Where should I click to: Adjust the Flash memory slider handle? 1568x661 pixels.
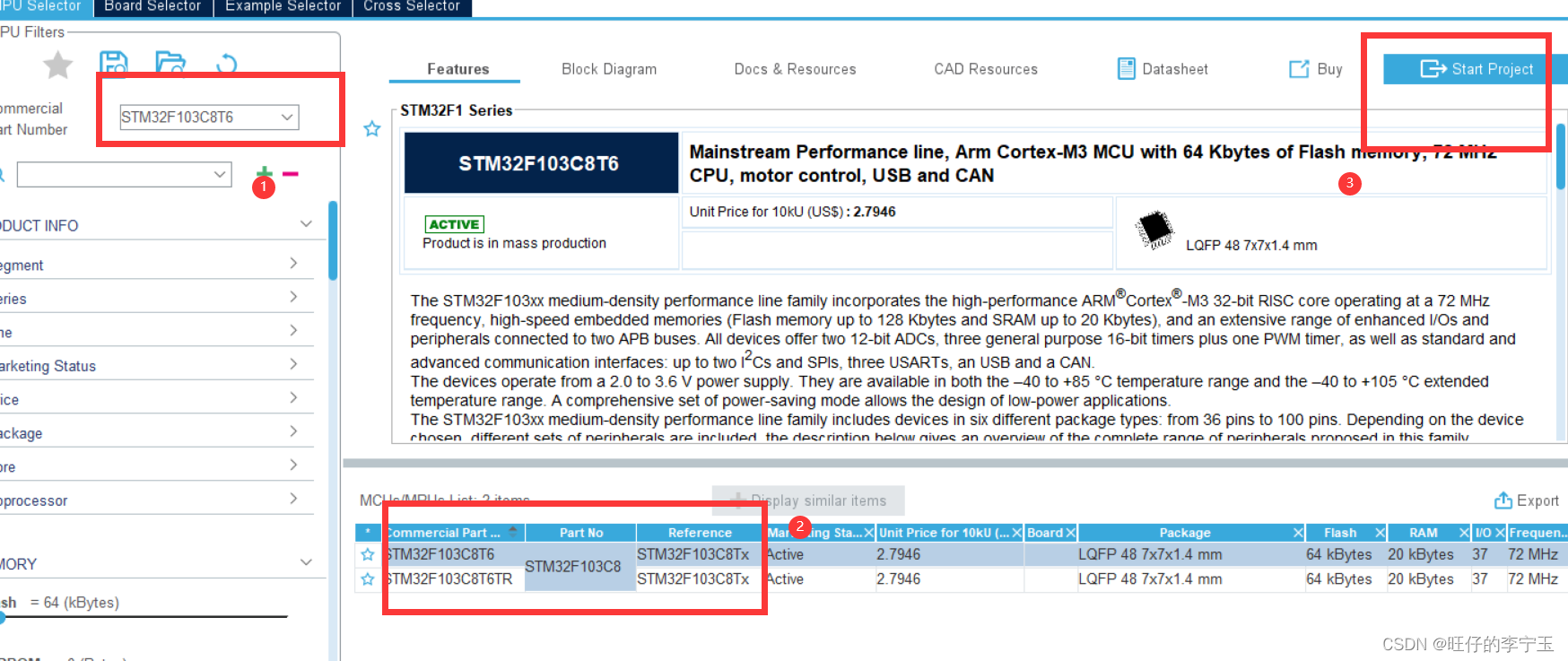coord(2,617)
